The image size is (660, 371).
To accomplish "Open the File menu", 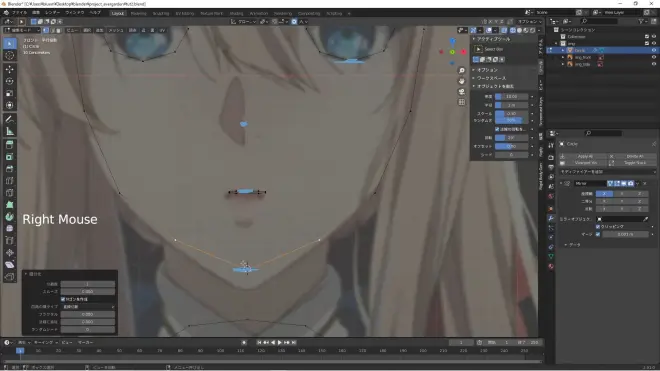I will pos(19,13).
